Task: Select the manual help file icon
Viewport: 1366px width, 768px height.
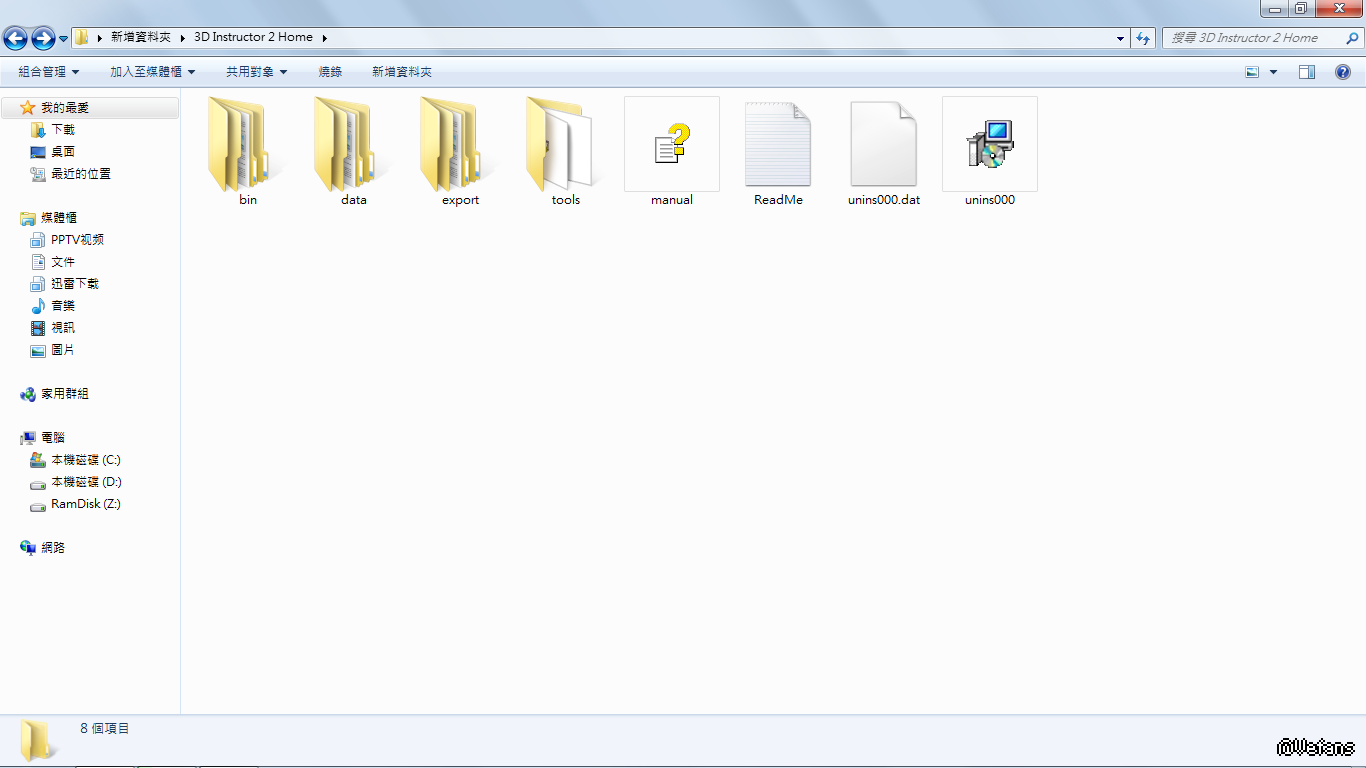Action: click(672, 144)
